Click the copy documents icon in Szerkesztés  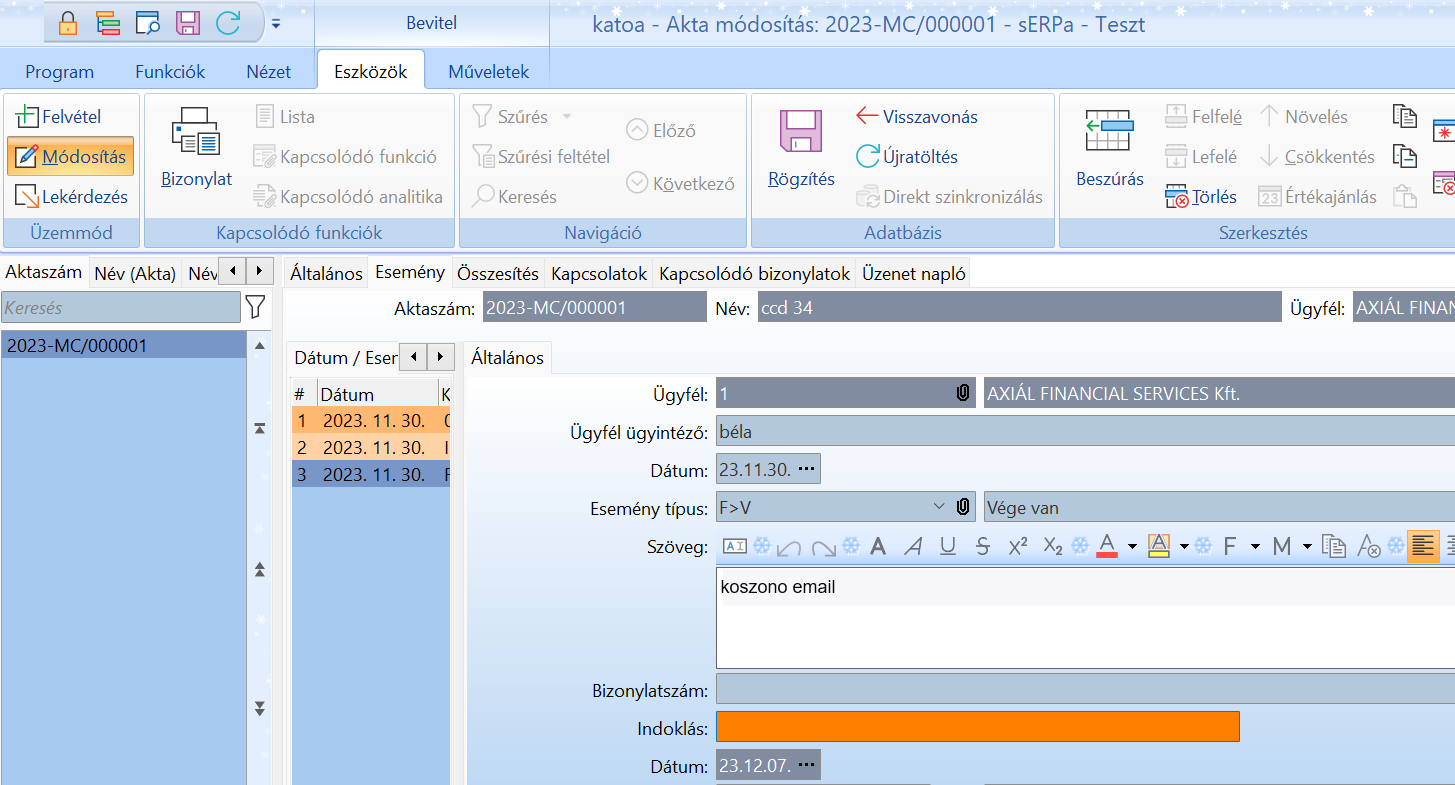point(1405,116)
